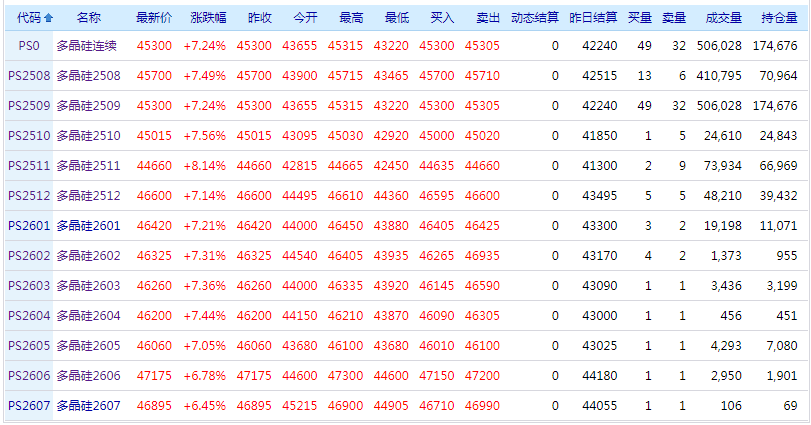This screenshot has width=811, height=425.
Task: Open contract code PS2508
Action: (x=29, y=75)
